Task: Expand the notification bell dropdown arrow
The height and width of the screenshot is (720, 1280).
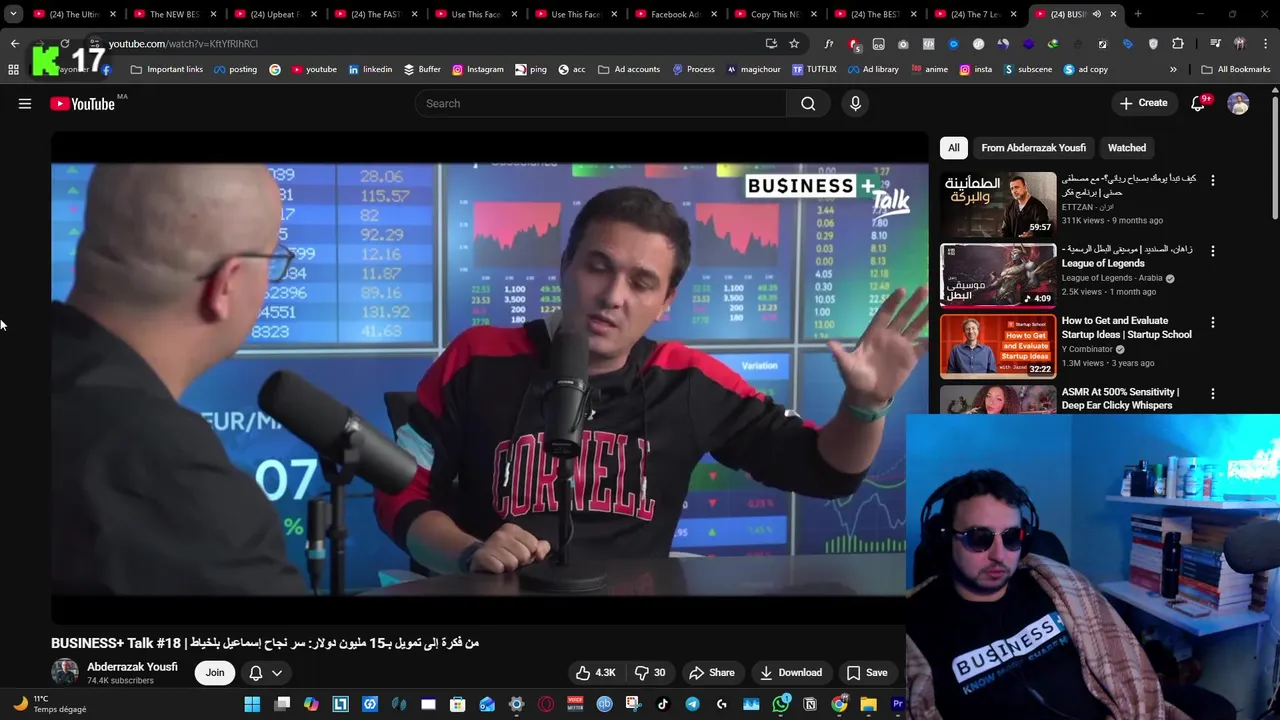Action: coord(277,673)
